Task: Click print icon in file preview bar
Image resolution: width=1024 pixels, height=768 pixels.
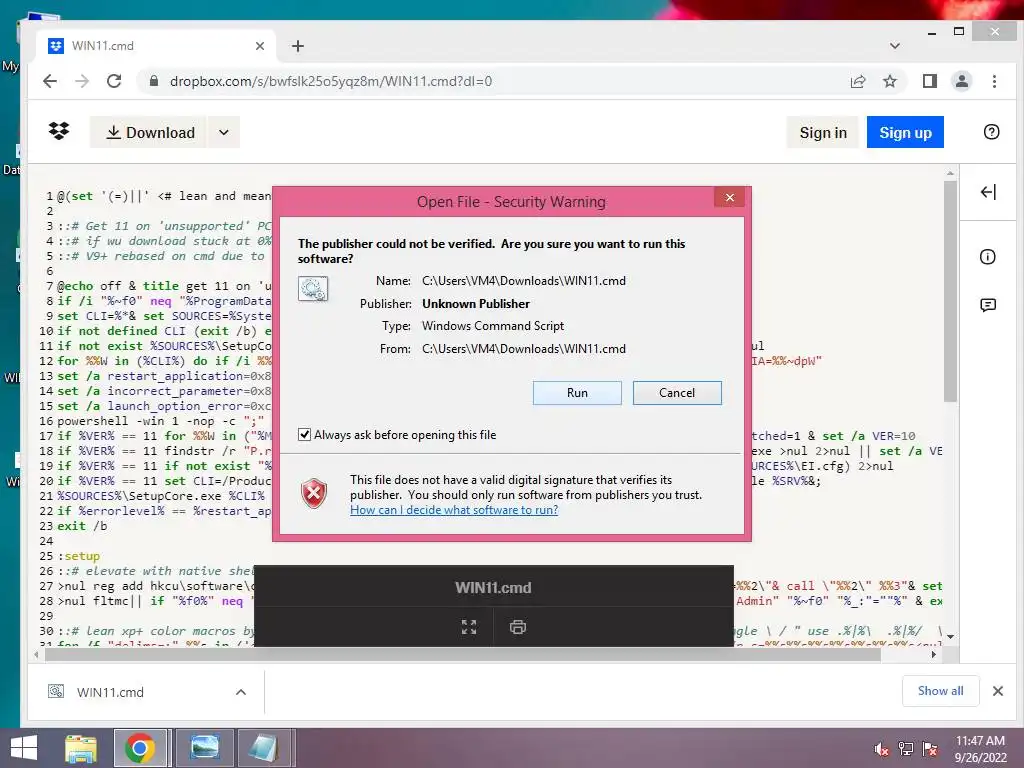Action: (x=518, y=627)
